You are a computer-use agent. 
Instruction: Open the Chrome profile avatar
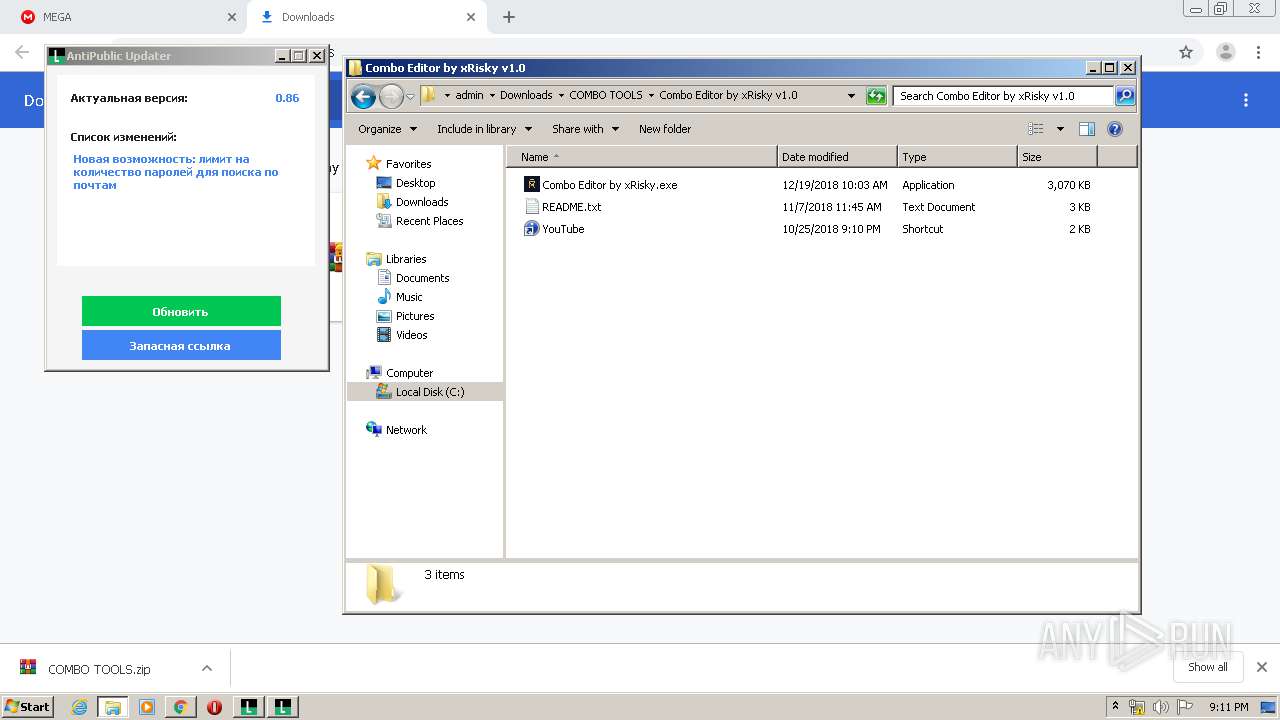click(1225, 52)
